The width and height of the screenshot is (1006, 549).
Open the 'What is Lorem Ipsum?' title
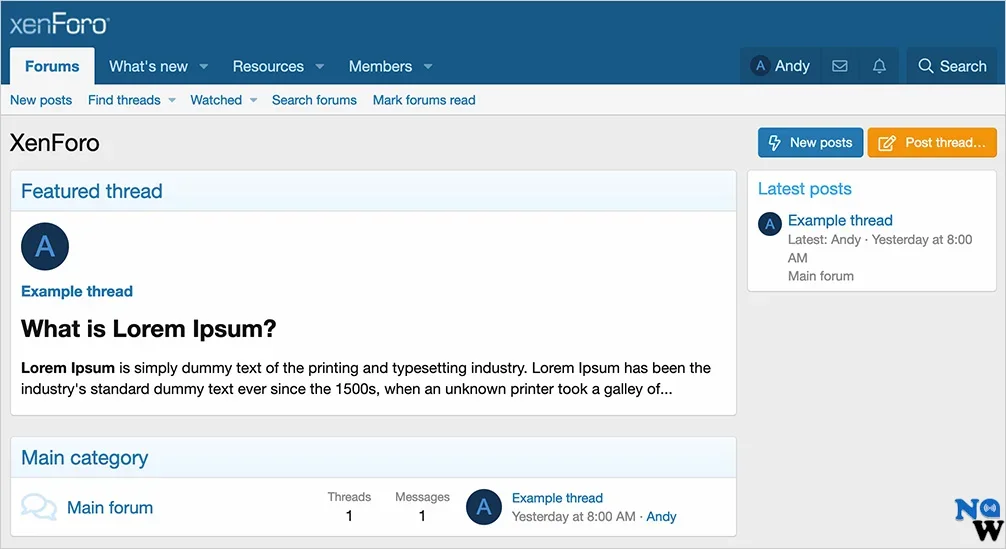(x=148, y=329)
